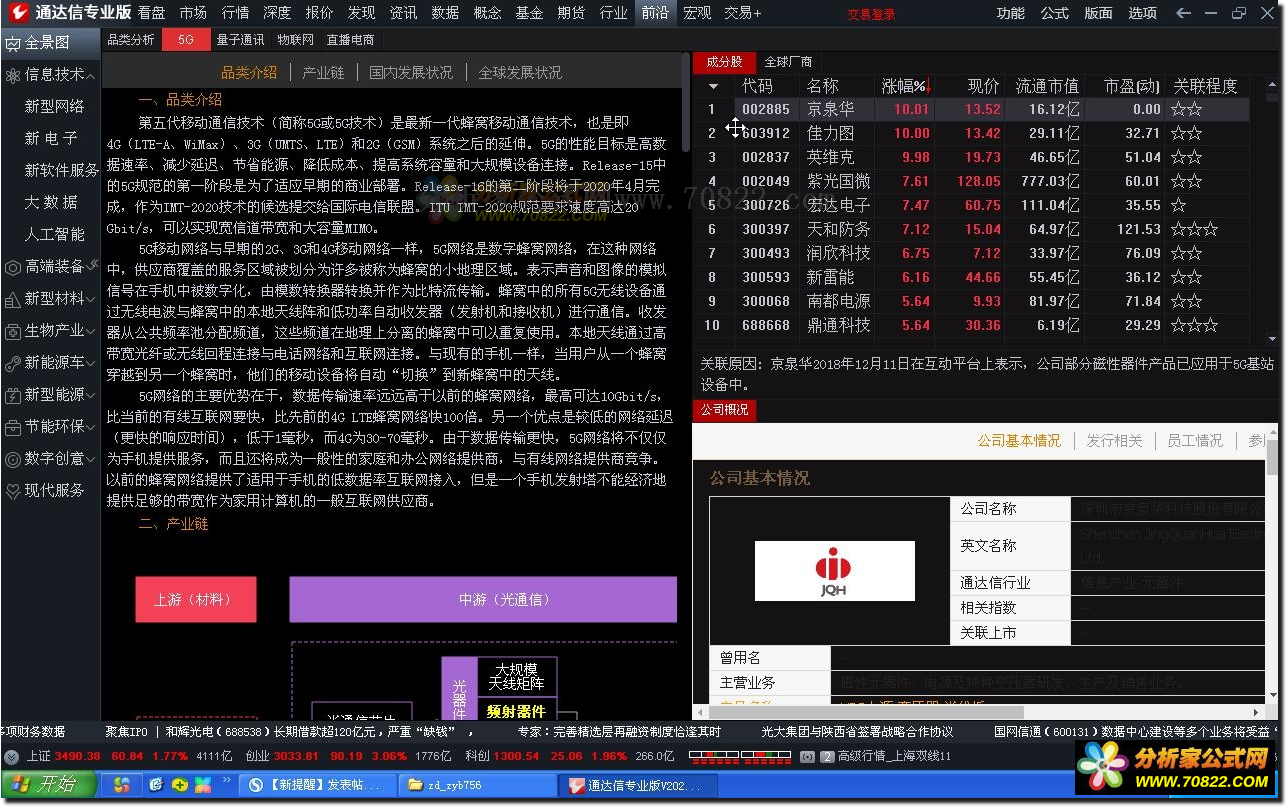Jump to 全球发展状况 section
1288x807 pixels.
click(x=520, y=72)
